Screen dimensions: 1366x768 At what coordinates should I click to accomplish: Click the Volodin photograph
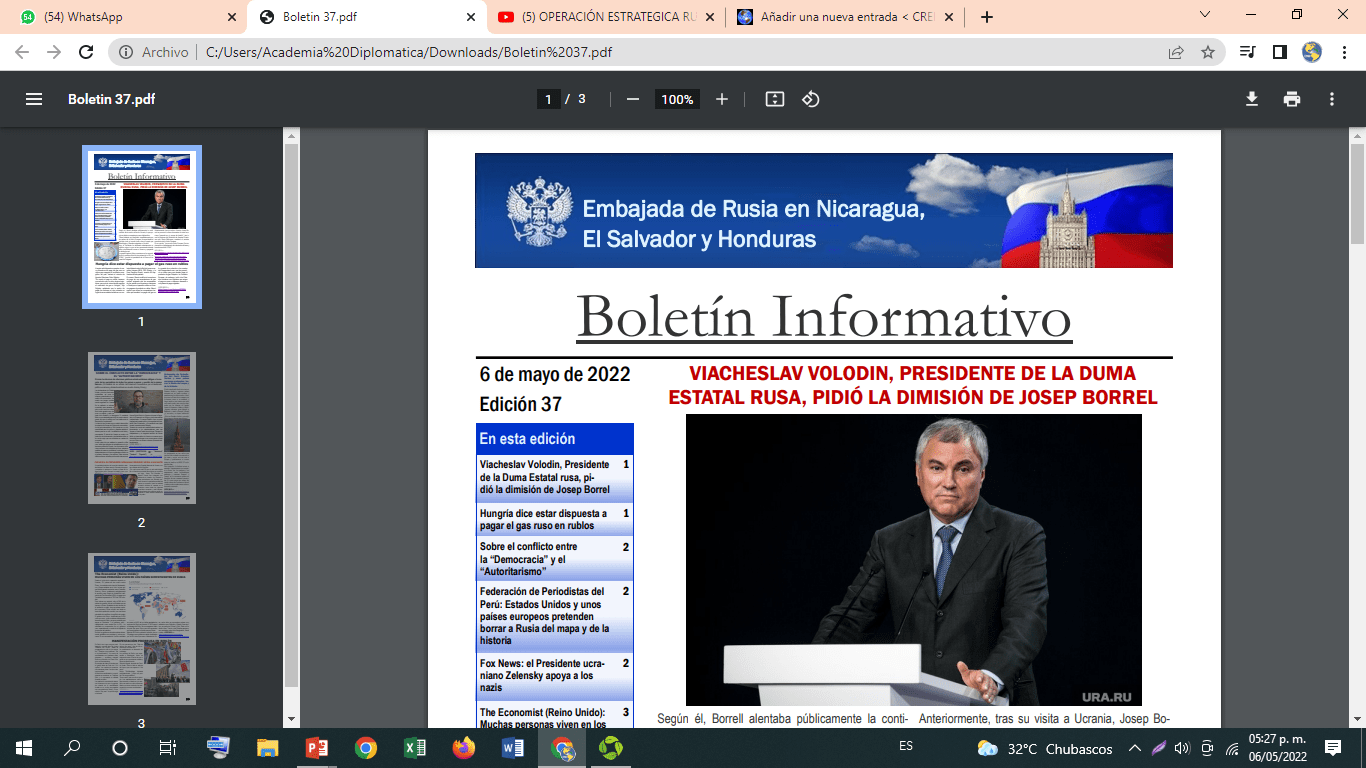point(914,560)
